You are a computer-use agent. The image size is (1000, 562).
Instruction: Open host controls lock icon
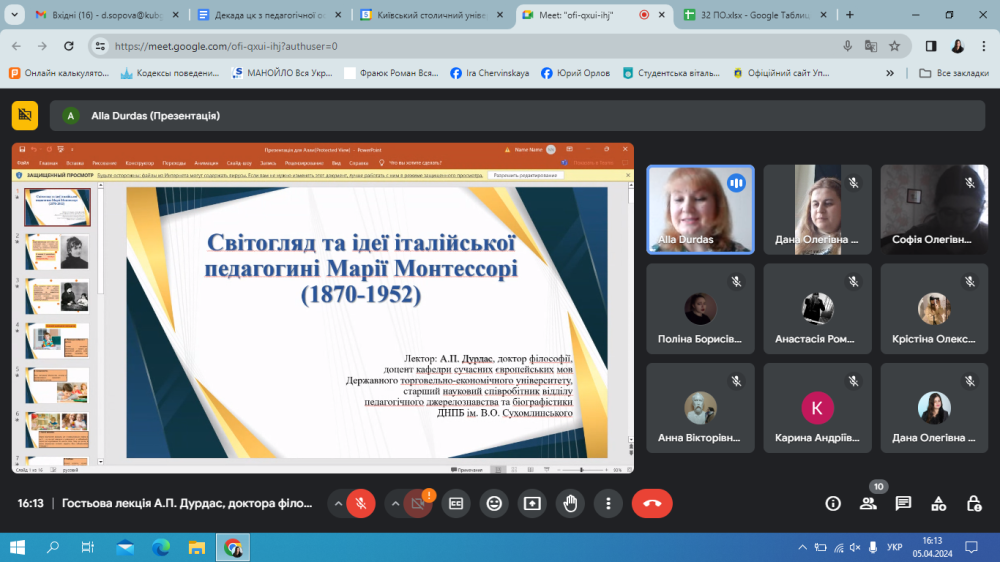coord(973,503)
